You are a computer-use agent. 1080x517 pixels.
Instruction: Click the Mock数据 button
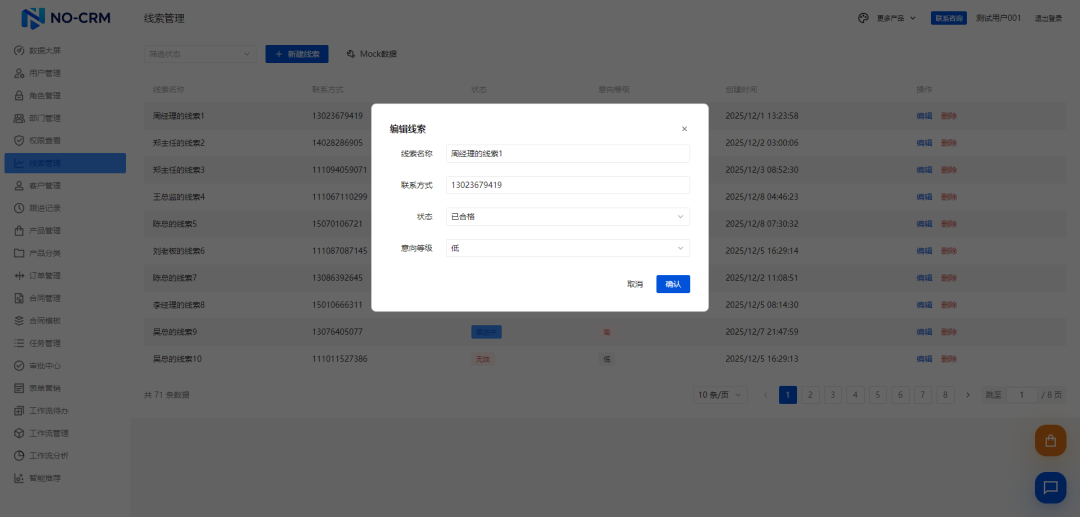click(372, 54)
